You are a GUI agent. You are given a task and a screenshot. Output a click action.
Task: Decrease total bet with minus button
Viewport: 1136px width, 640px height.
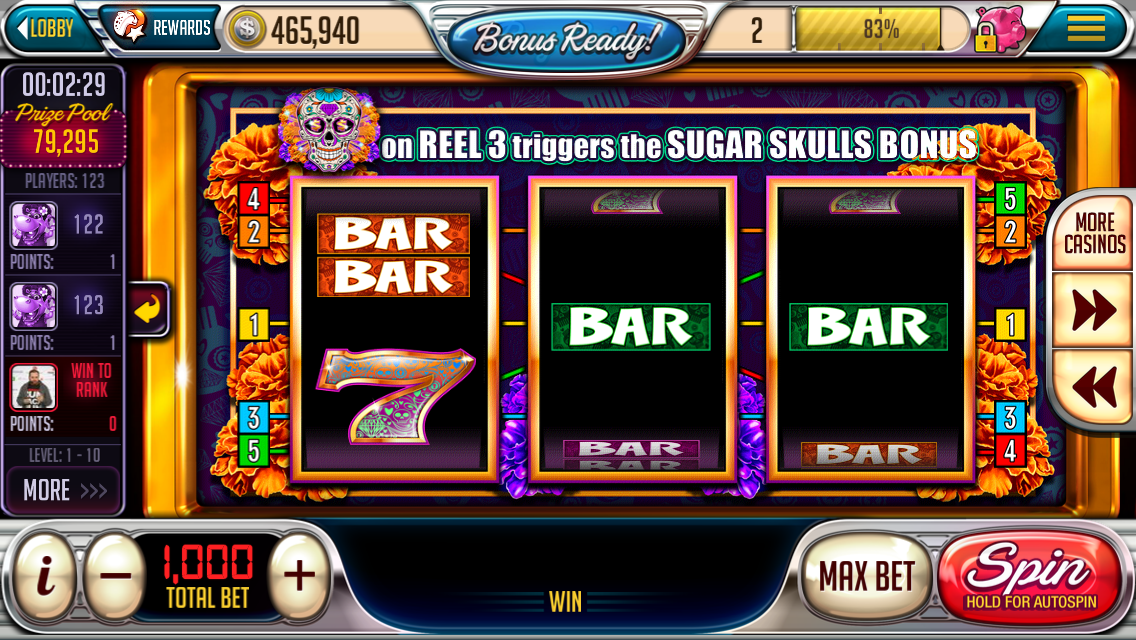click(x=116, y=576)
